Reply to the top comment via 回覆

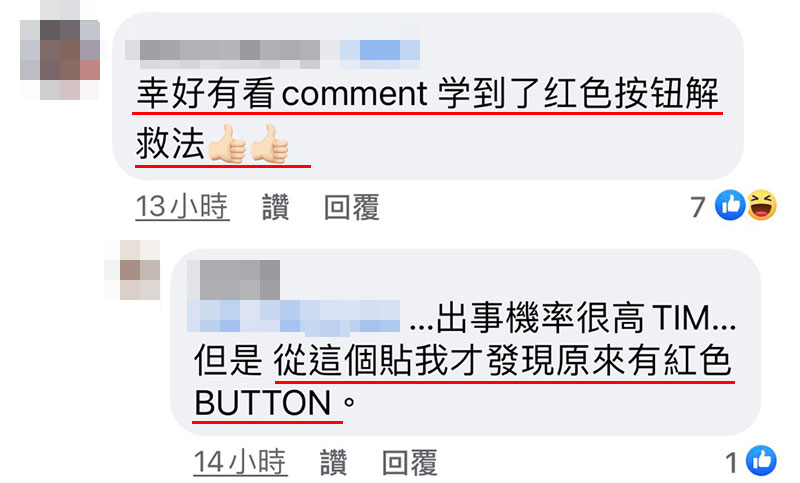pos(352,207)
